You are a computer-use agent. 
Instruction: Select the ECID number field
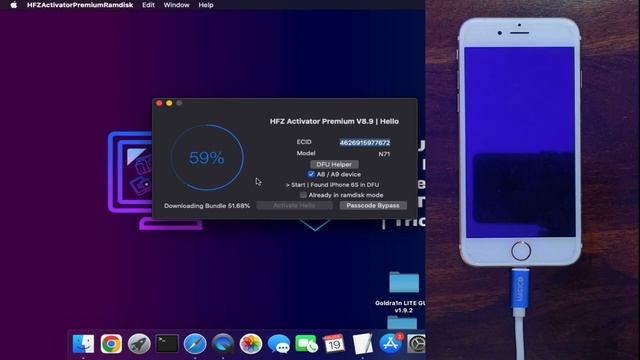[365, 142]
